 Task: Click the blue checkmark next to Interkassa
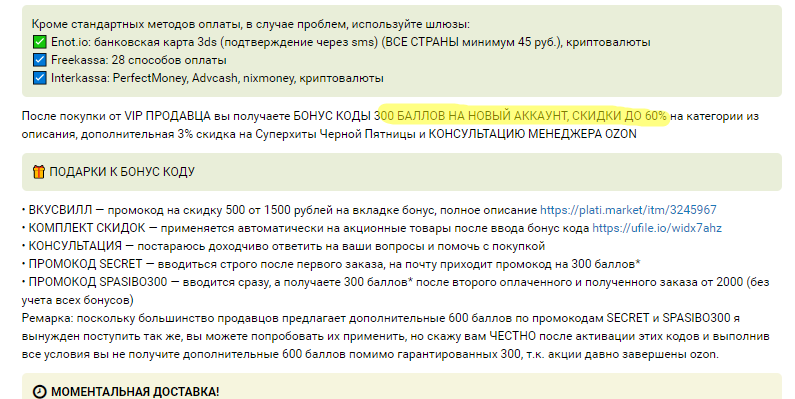click(39, 78)
